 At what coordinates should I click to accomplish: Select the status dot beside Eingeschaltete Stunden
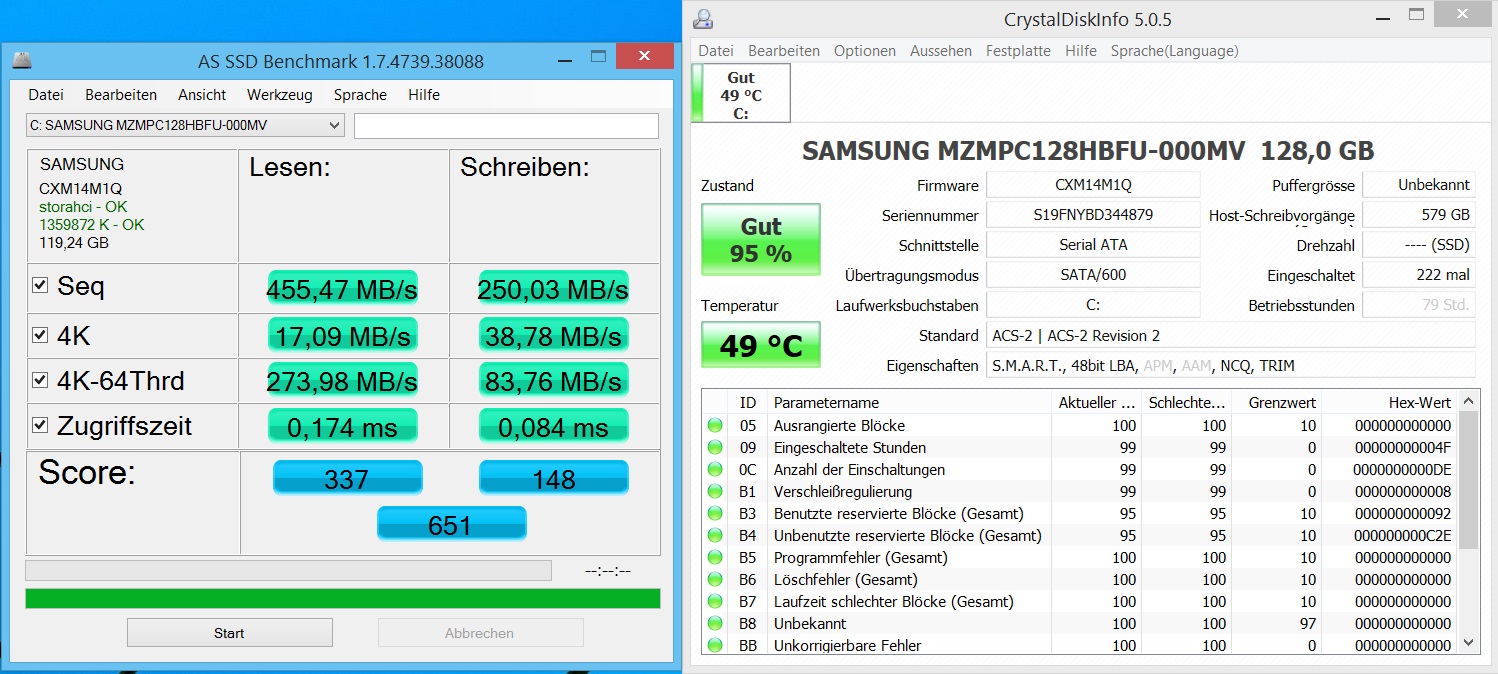click(x=715, y=448)
